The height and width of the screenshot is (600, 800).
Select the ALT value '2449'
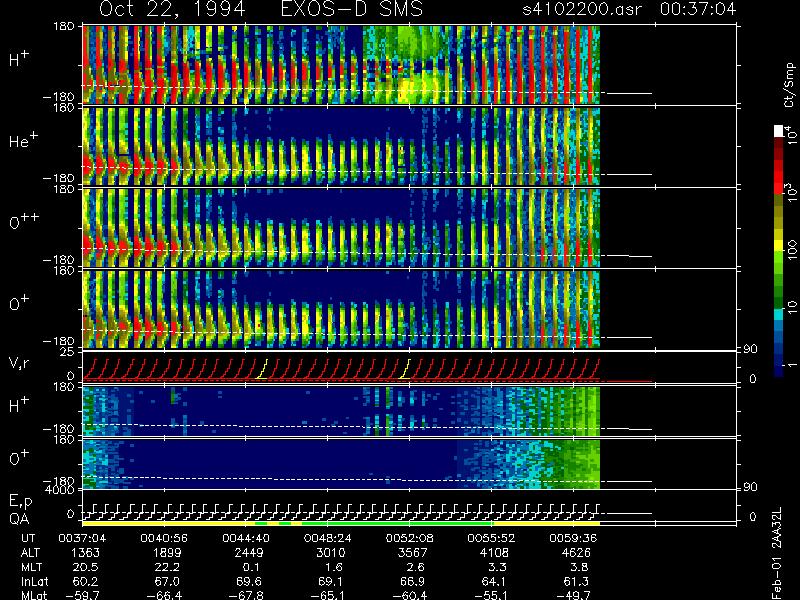click(x=249, y=553)
